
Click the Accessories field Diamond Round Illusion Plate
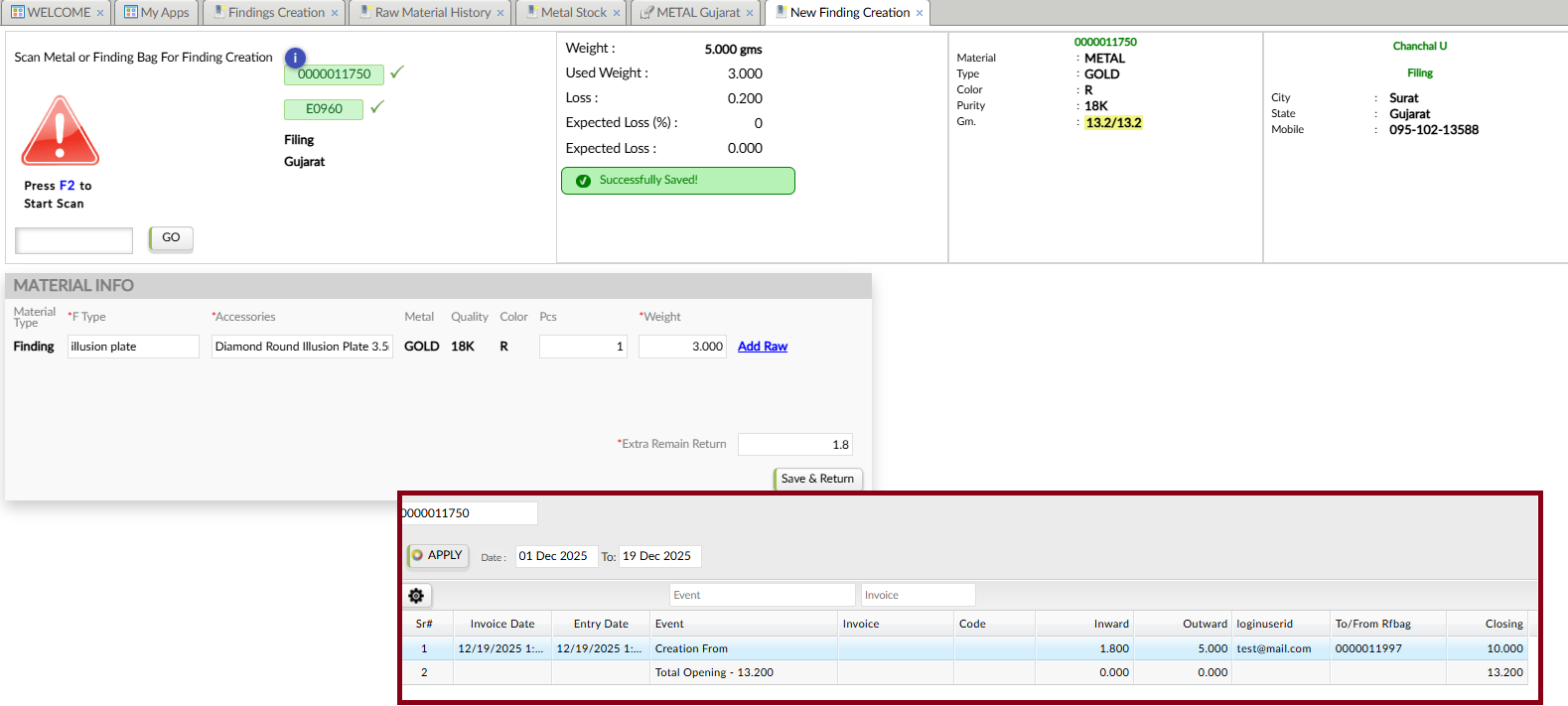click(x=302, y=347)
